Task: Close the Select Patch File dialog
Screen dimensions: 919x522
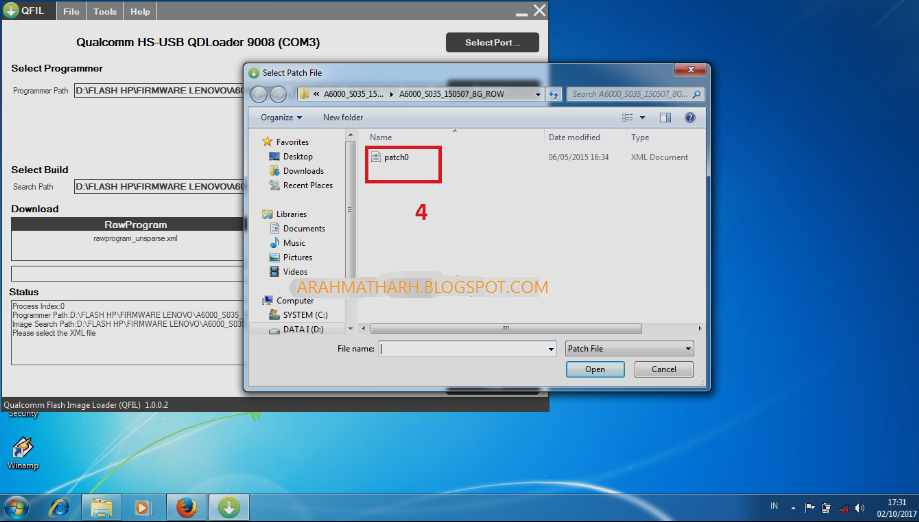Action: click(x=690, y=69)
